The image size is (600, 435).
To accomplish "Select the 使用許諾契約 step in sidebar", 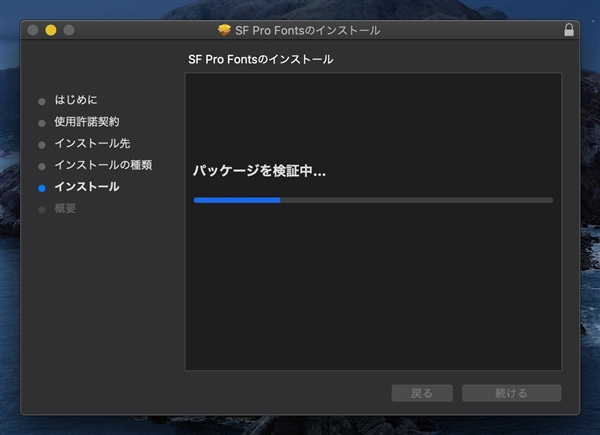I will click(87, 122).
